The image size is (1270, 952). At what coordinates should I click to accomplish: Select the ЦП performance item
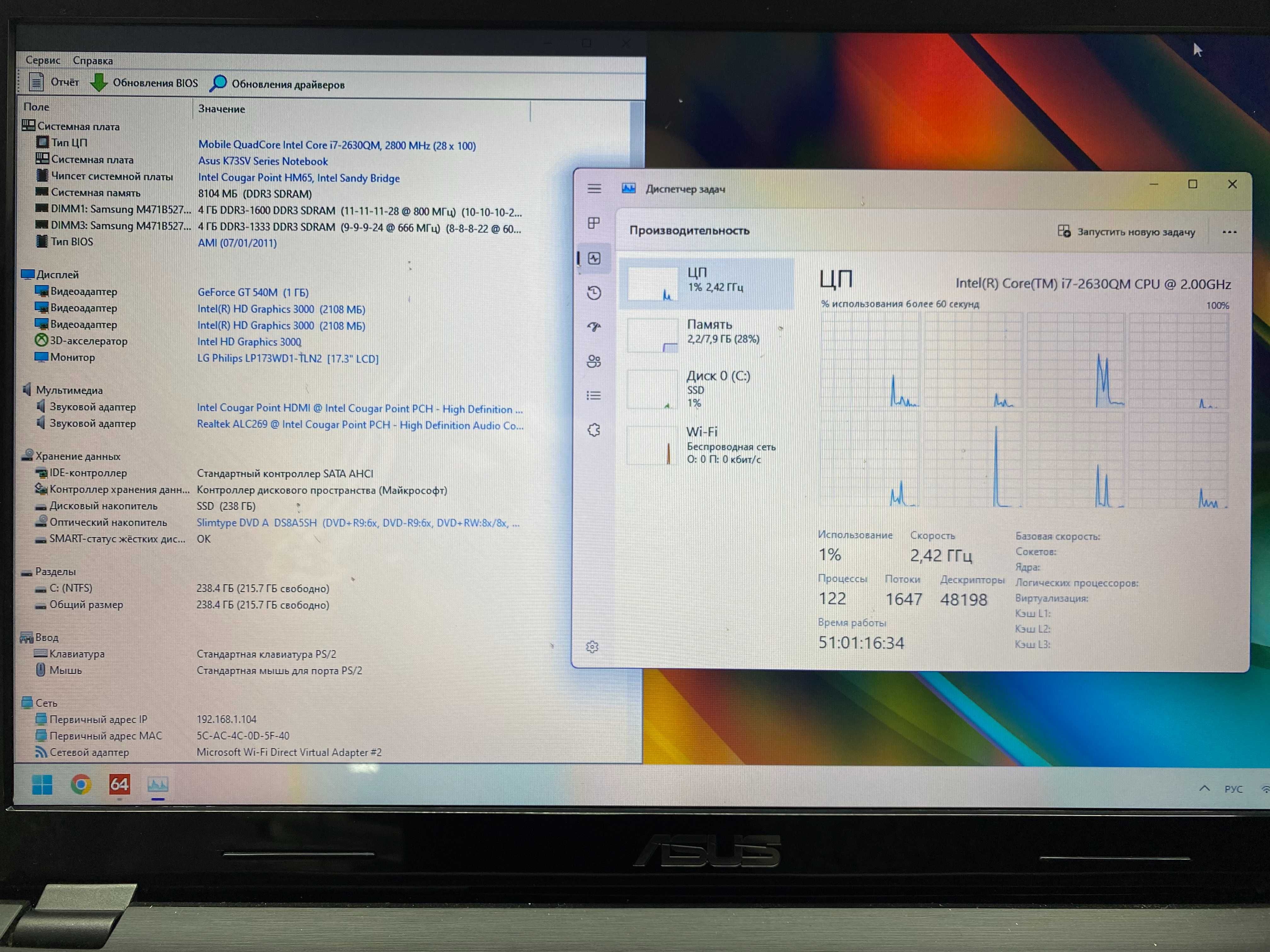[x=707, y=283]
